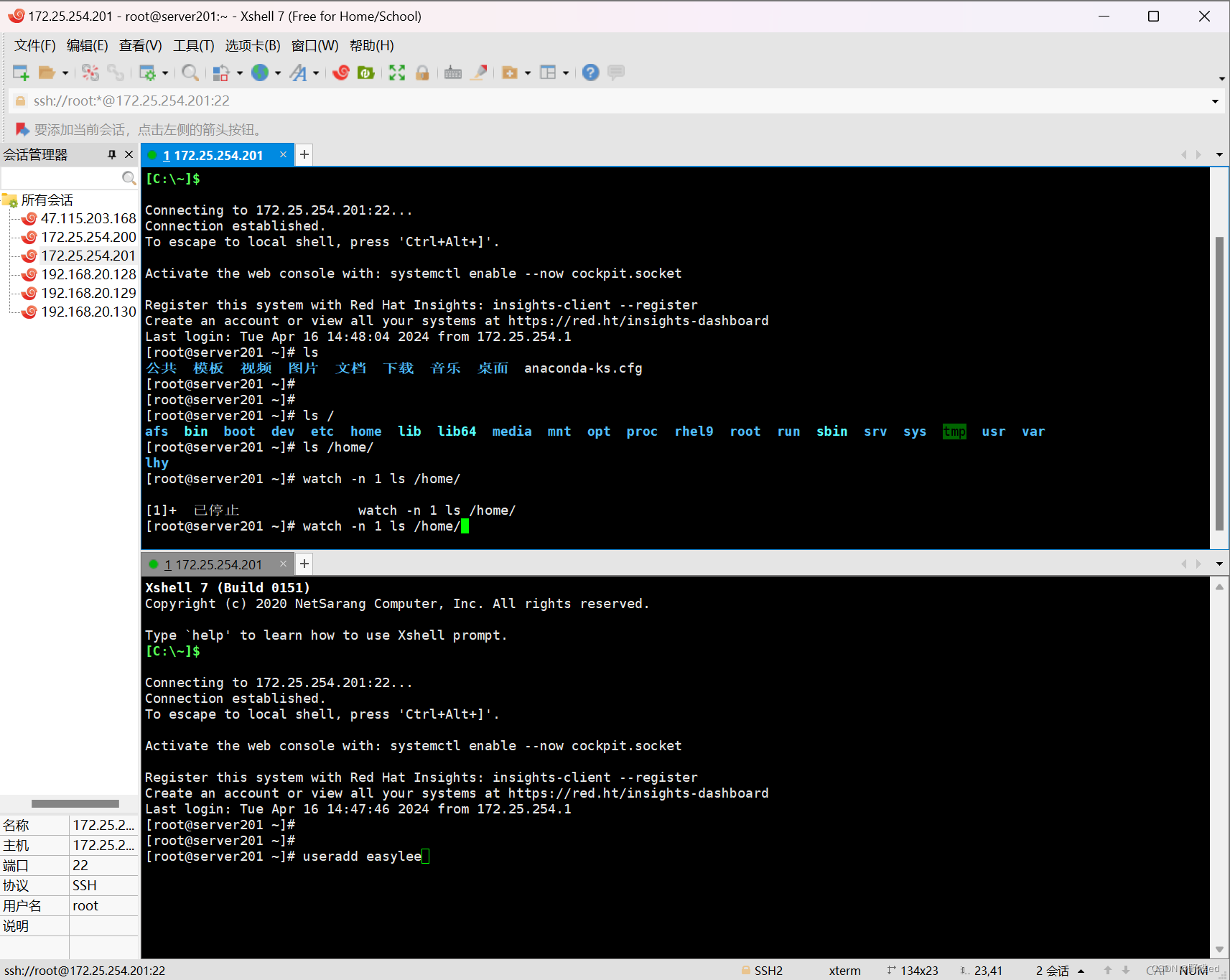This screenshot has width=1230, height=980.
Task: Select the 所有会话 root folder
Action: pyautogui.click(x=47, y=200)
